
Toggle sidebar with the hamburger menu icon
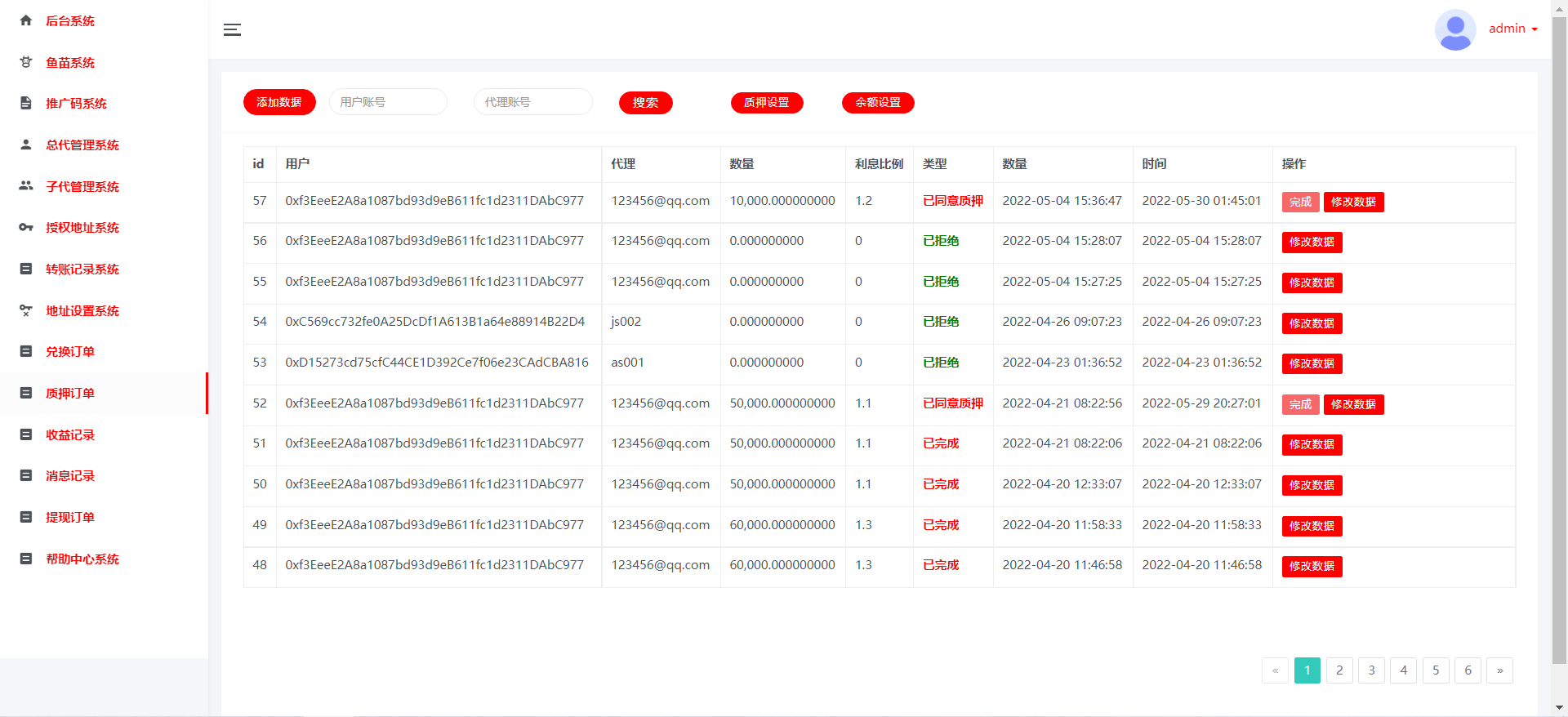pos(232,30)
